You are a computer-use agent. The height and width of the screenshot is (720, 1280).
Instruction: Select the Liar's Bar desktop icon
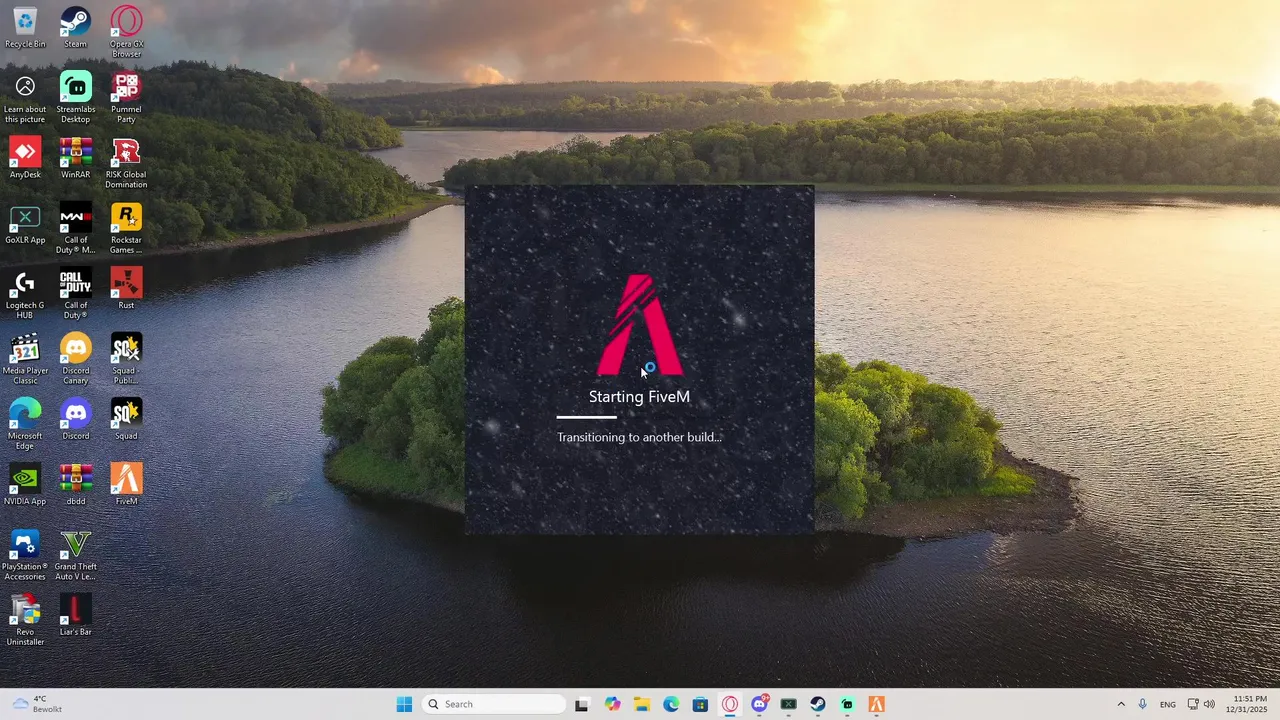click(x=75, y=615)
